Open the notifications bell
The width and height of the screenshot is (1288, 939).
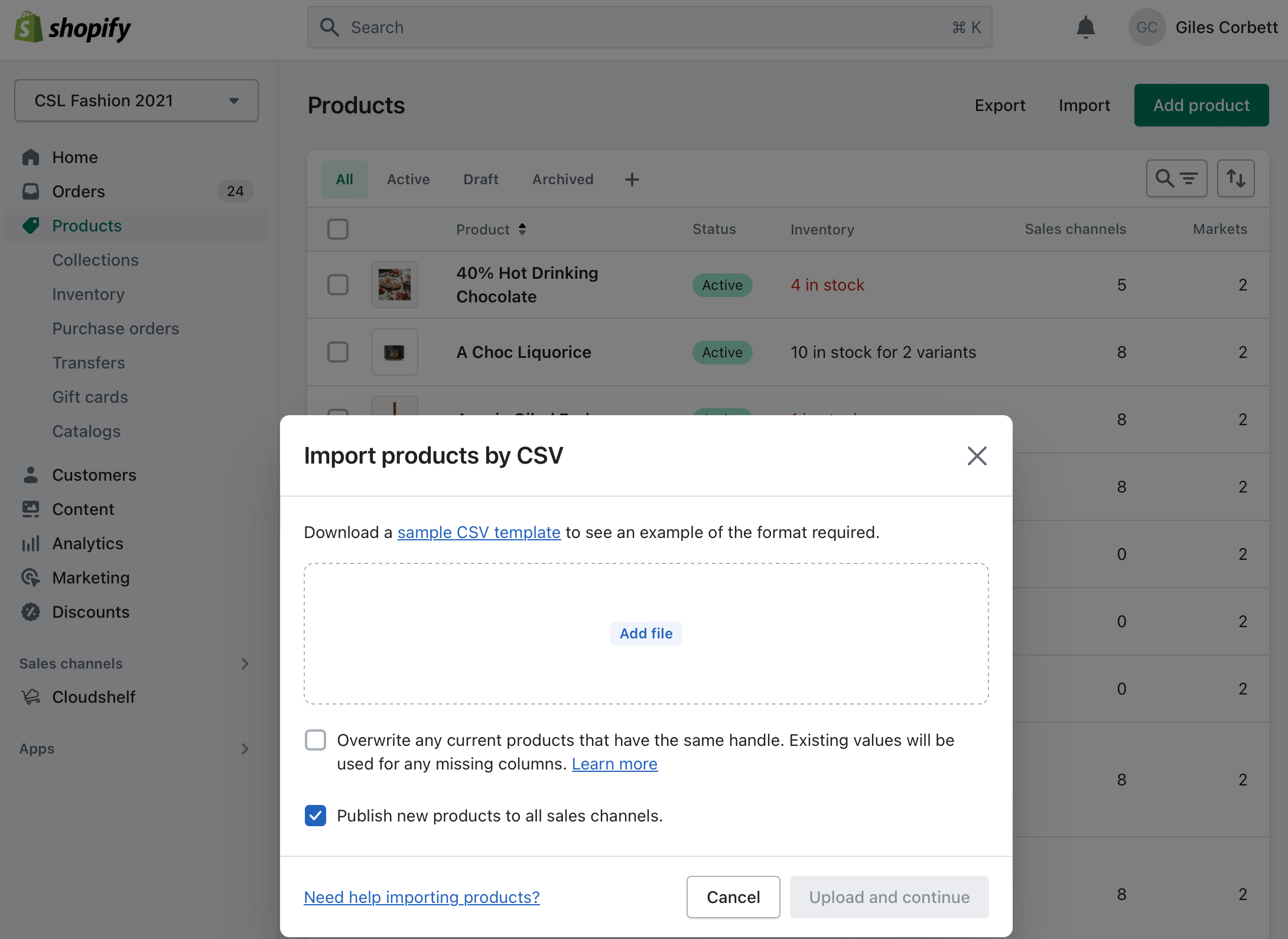[1085, 28]
